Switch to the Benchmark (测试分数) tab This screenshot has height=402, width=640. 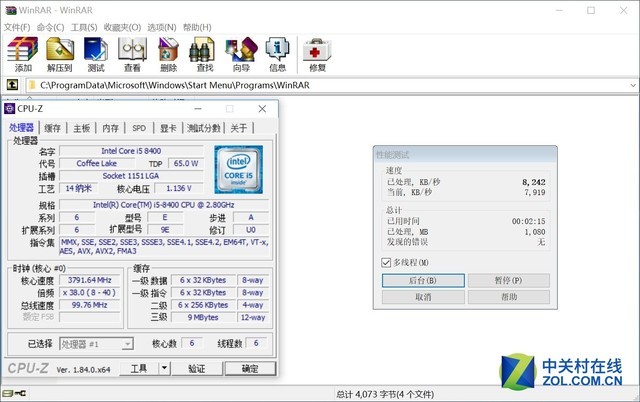coord(203,128)
